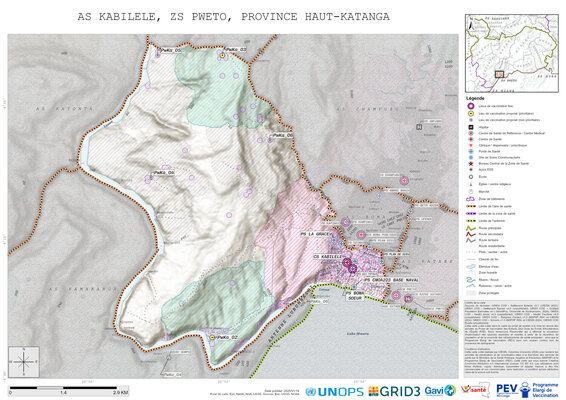Click the yellow marker at PeKo_02
The width and height of the screenshot is (566, 400).
click(212, 337)
